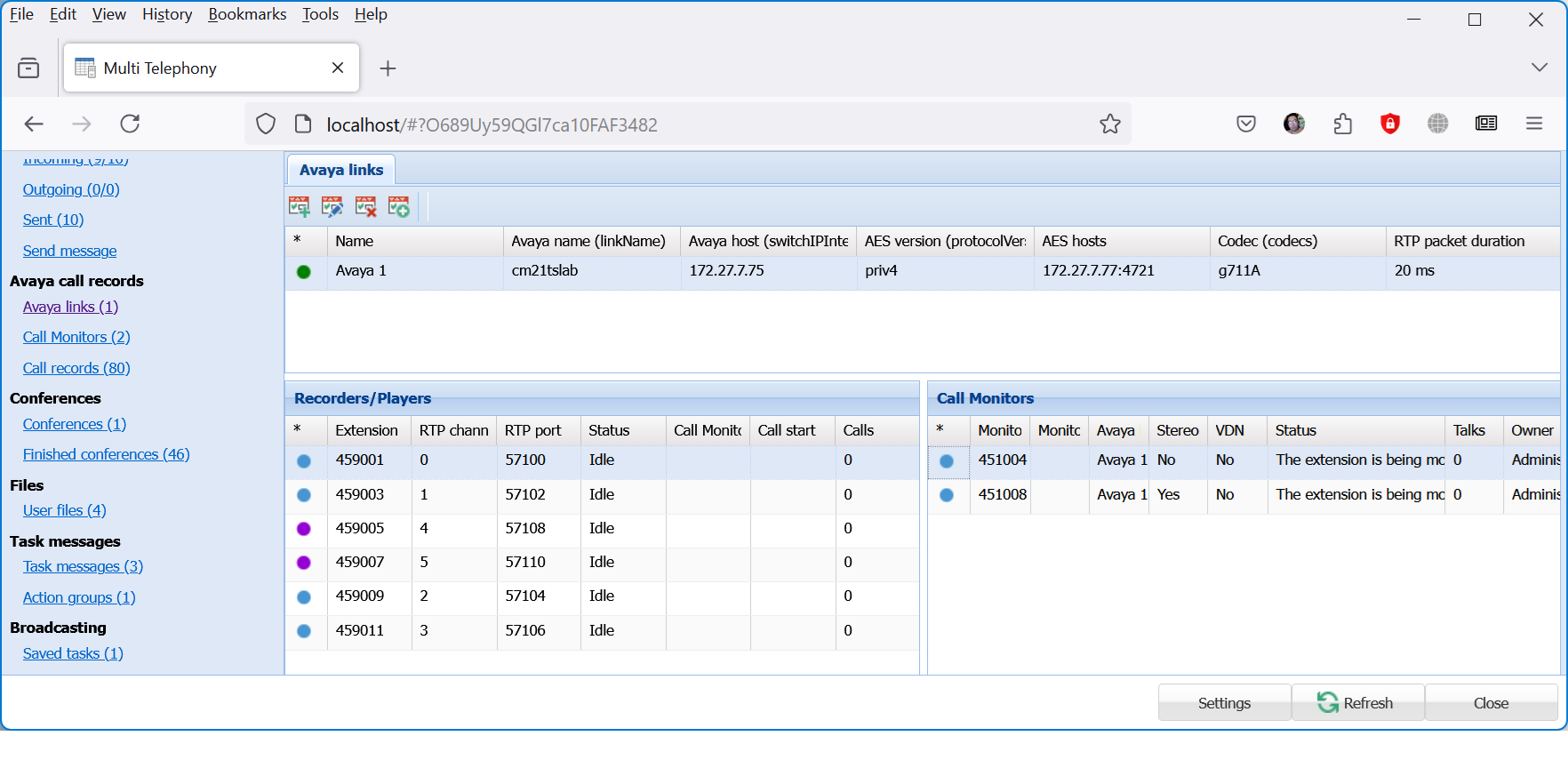Sort by the RTP port column header
1568x768 pixels.
tap(539, 430)
